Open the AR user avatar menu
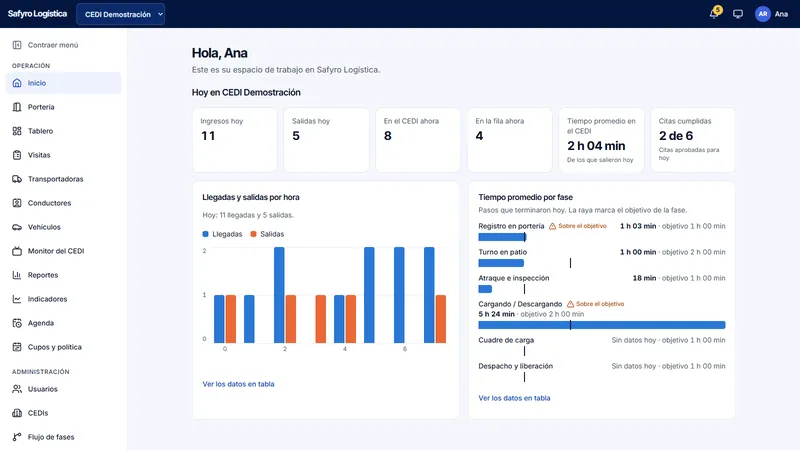 (x=763, y=14)
